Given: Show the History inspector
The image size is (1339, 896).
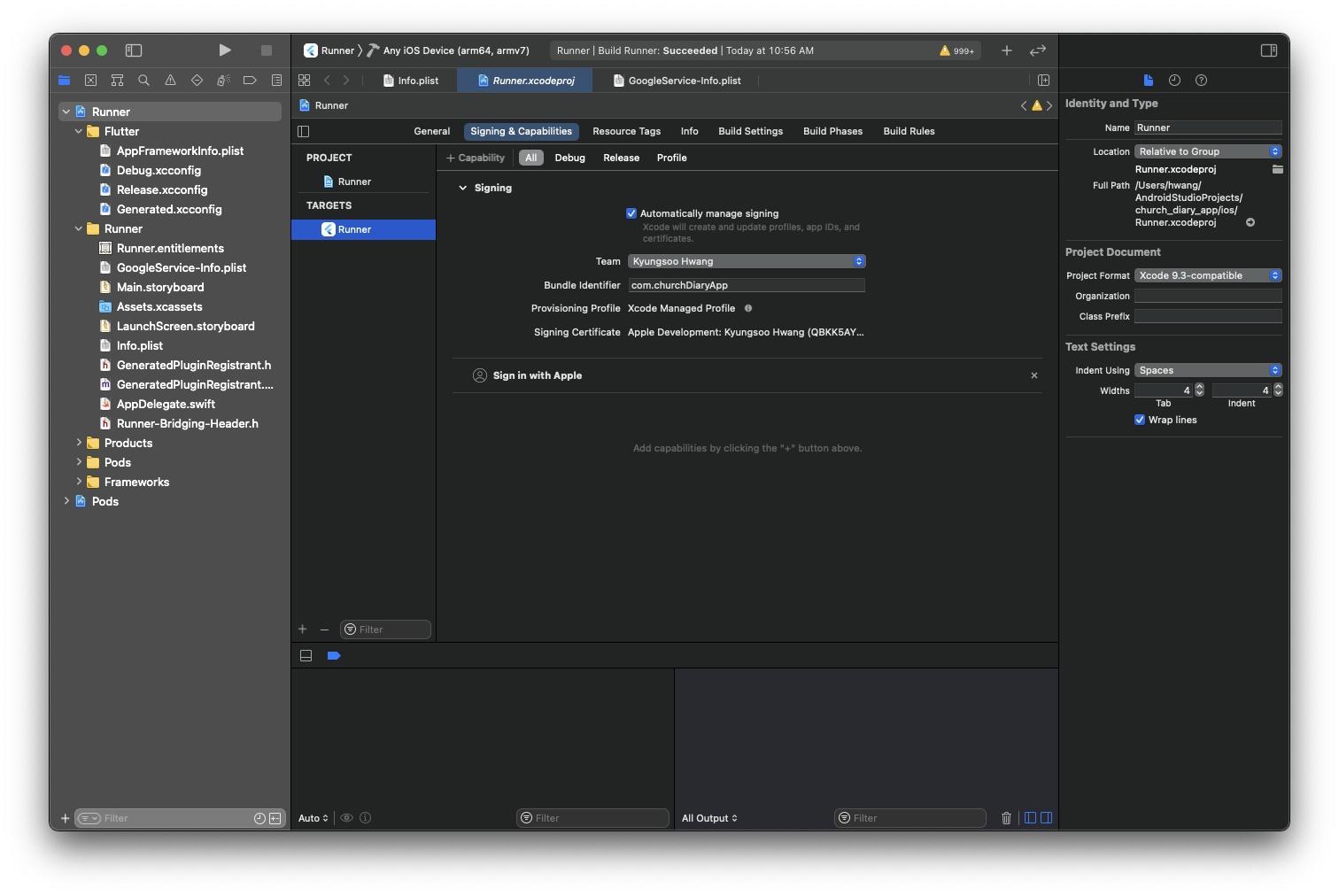Looking at the screenshot, I should pyautogui.click(x=1174, y=81).
